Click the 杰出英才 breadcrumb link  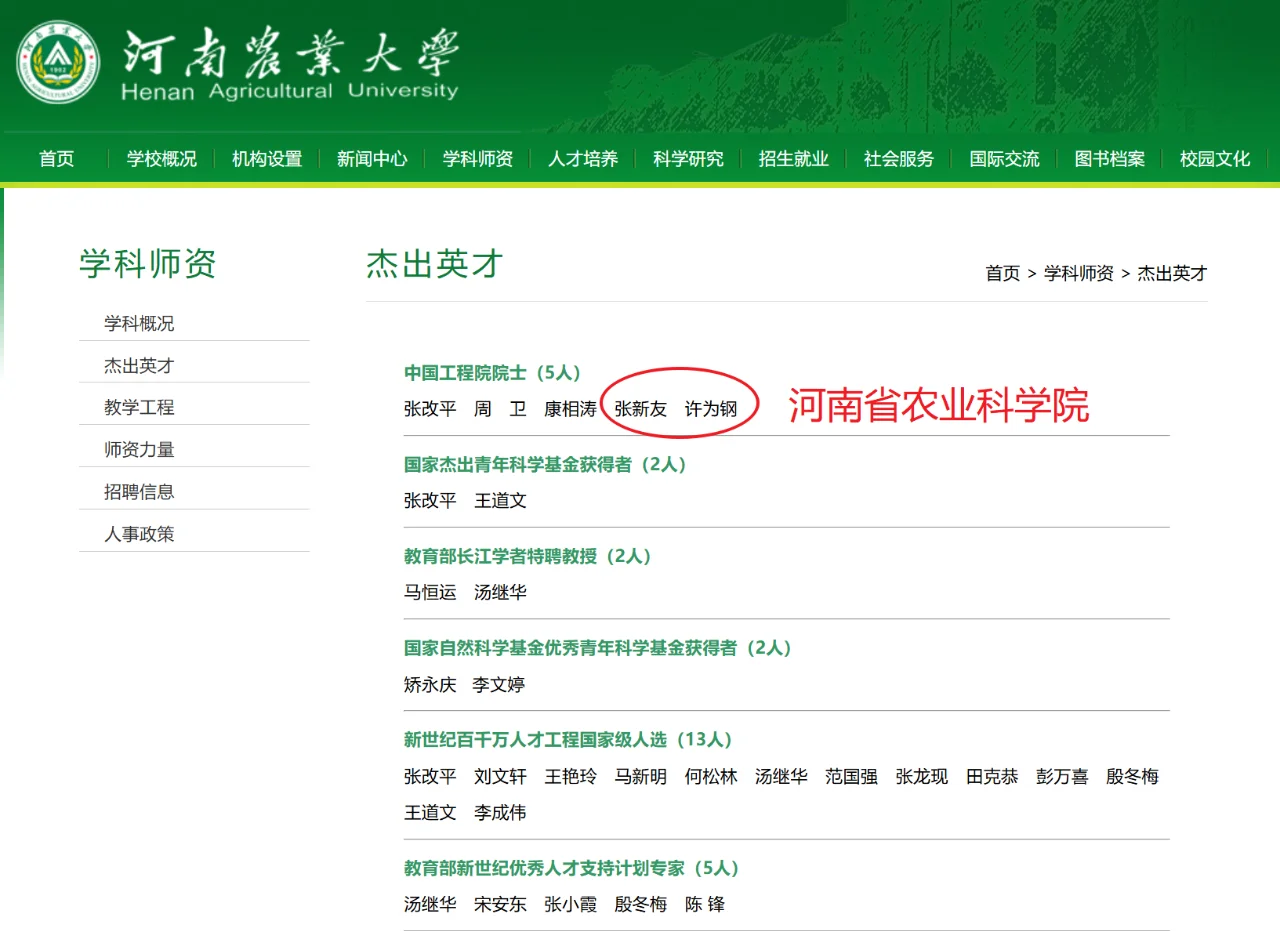click(x=1173, y=273)
